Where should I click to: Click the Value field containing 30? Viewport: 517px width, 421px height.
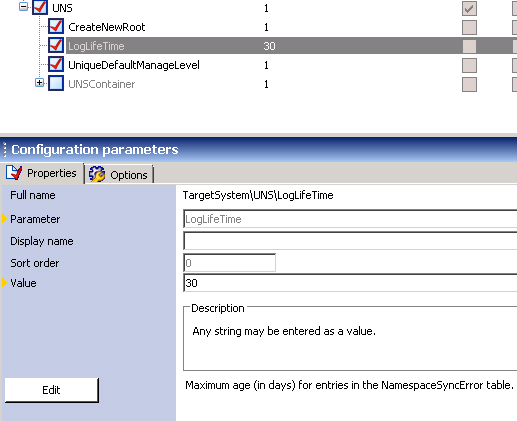click(x=350, y=283)
